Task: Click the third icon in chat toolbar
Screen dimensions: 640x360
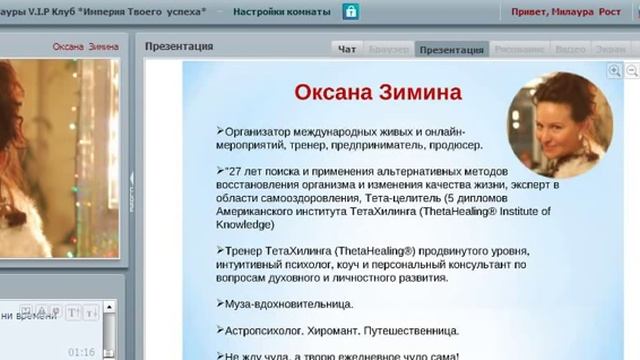Action: pos(56,311)
